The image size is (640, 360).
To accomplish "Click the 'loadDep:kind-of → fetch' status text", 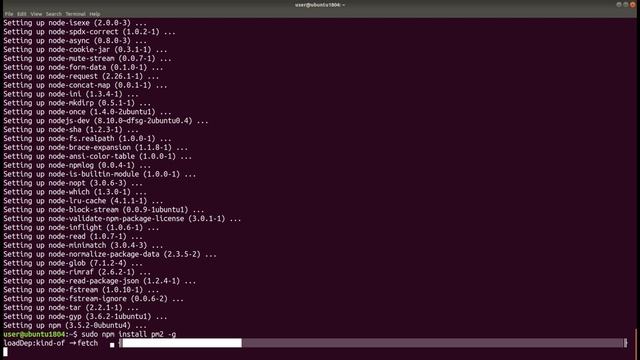I will (x=51, y=343).
